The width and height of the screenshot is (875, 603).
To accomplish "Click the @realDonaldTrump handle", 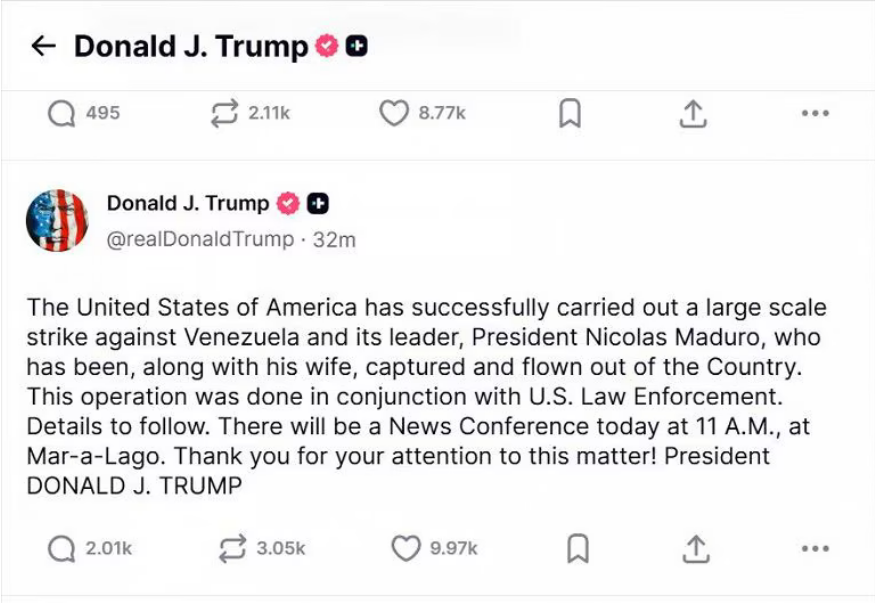I will click(x=200, y=240).
